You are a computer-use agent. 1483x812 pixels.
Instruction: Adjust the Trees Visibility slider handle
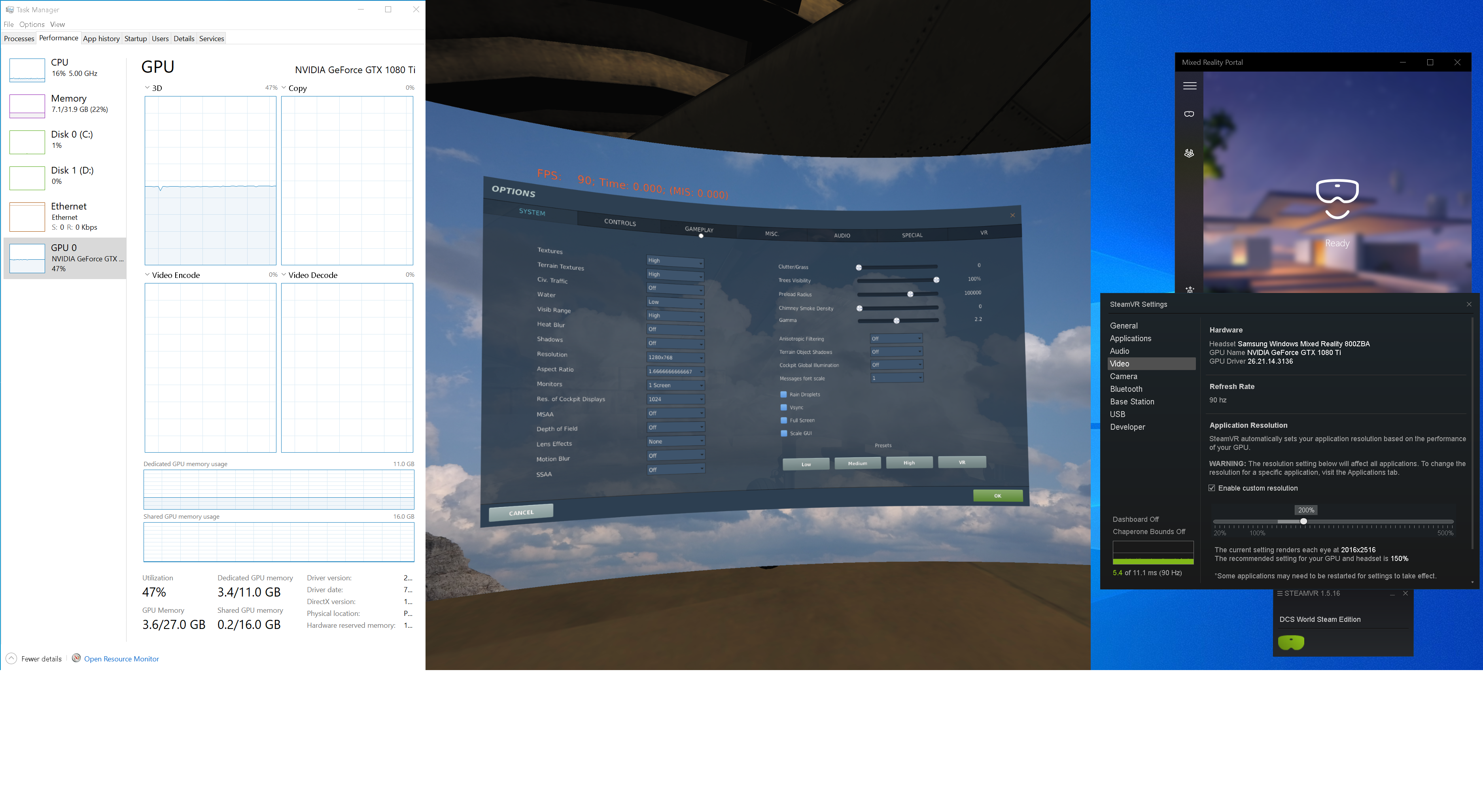[x=936, y=279]
